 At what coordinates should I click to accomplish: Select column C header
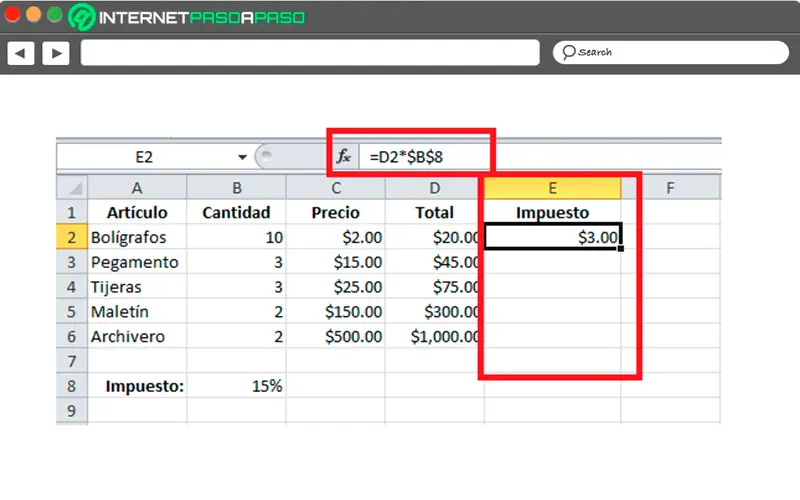[x=336, y=188]
